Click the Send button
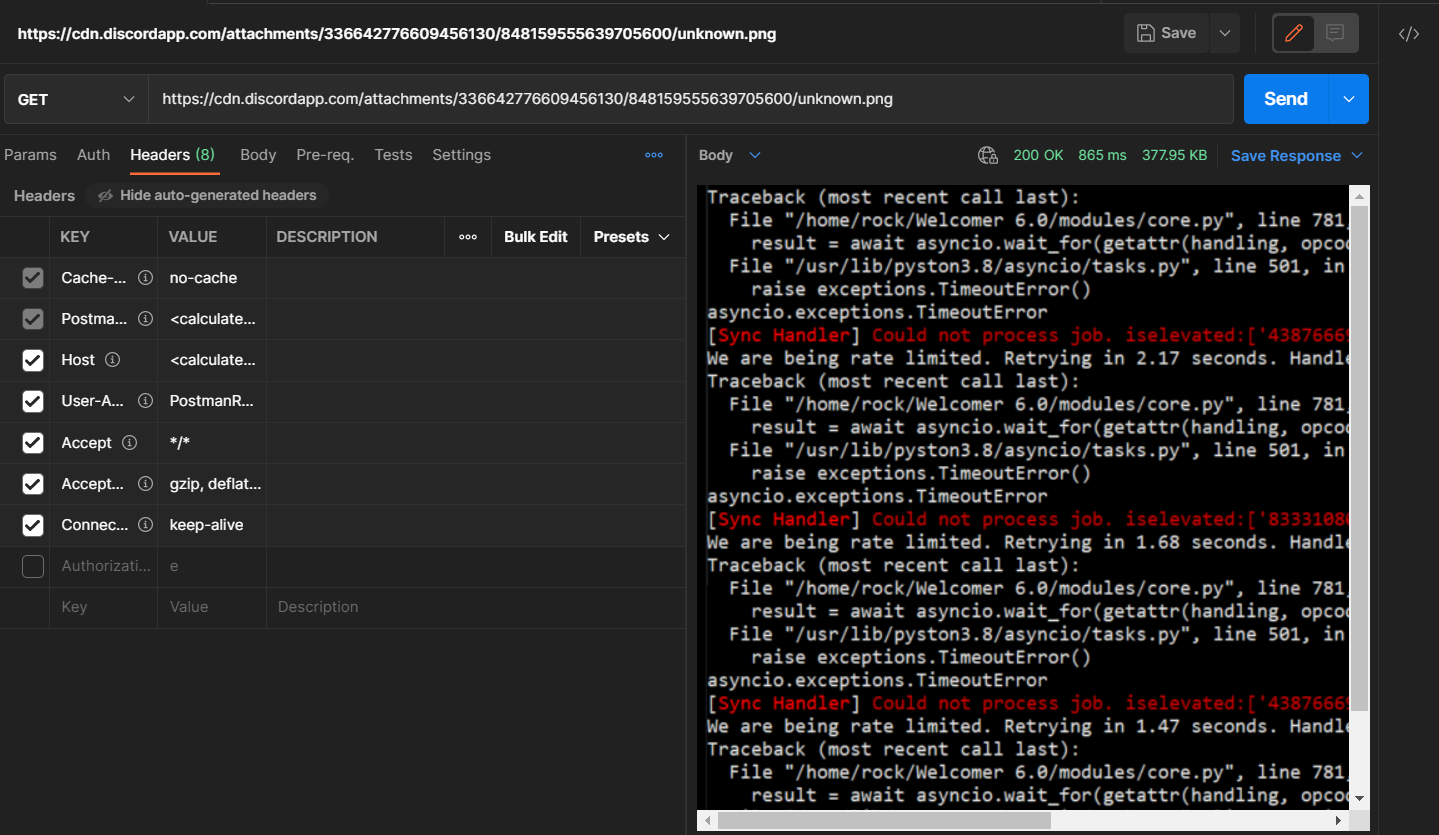 (1284, 99)
